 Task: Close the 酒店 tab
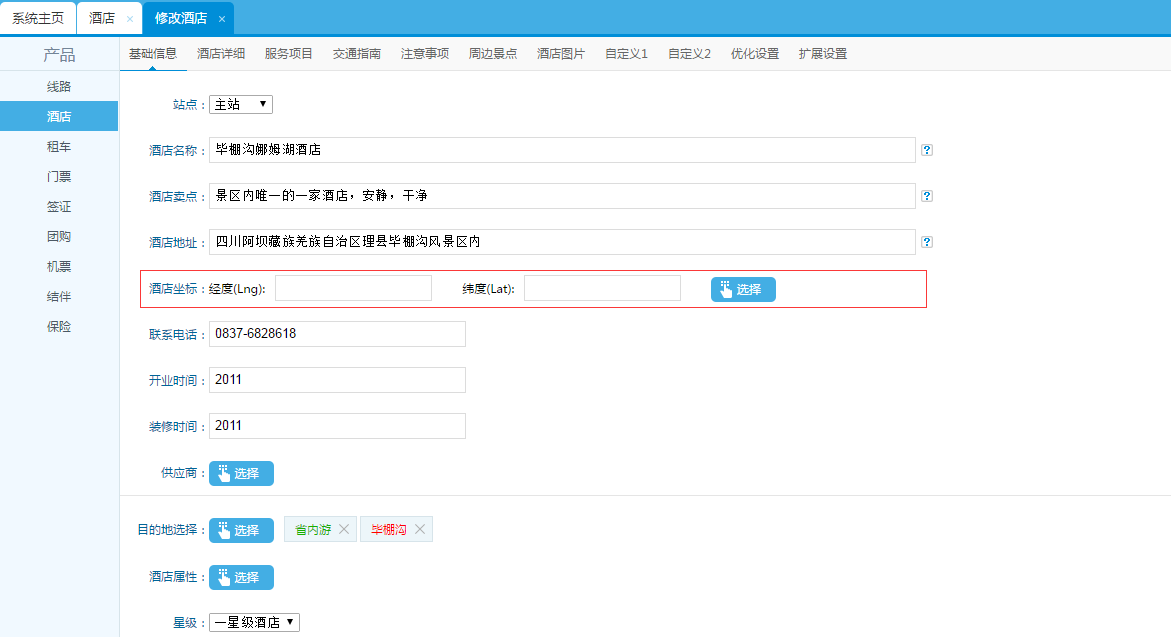coord(130,19)
